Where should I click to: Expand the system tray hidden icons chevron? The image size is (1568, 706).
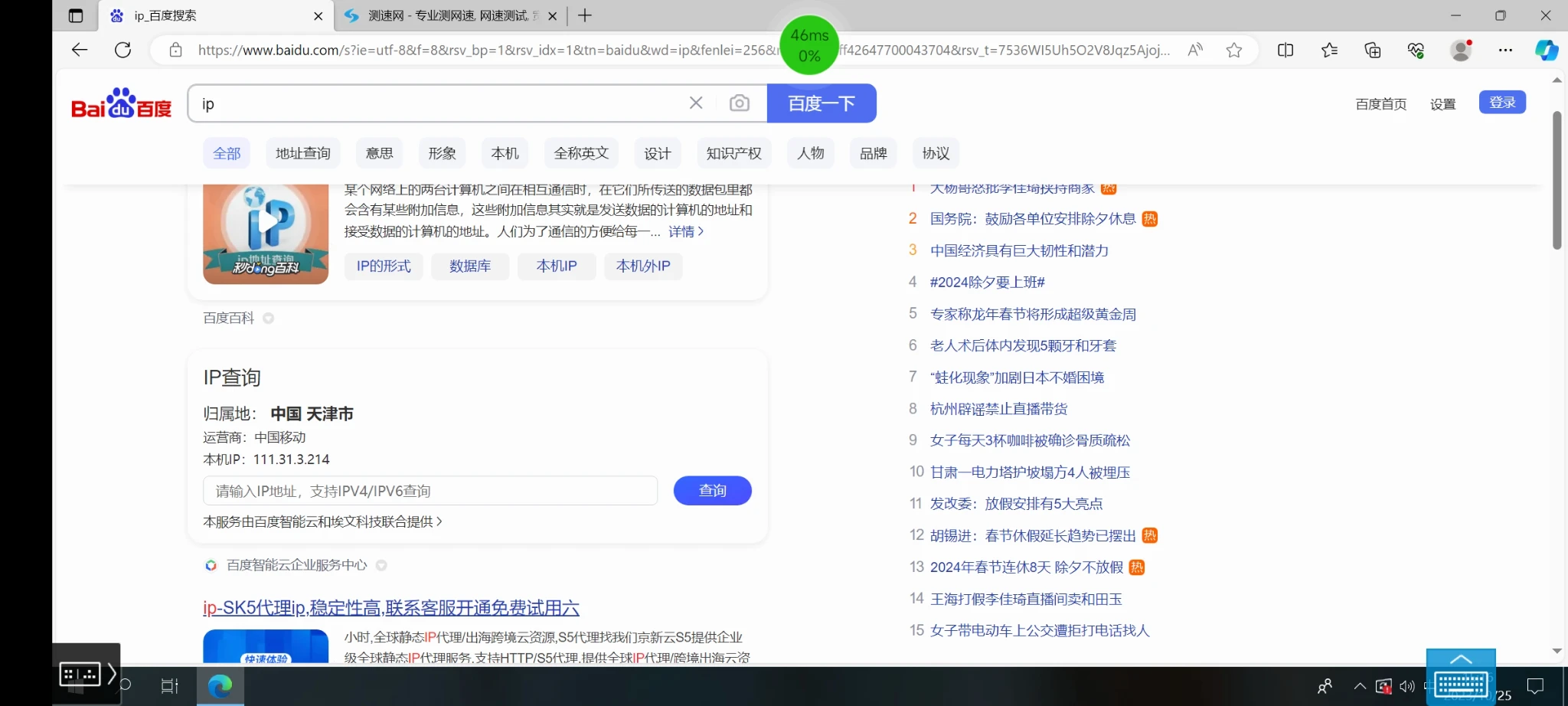pos(1359,686)
